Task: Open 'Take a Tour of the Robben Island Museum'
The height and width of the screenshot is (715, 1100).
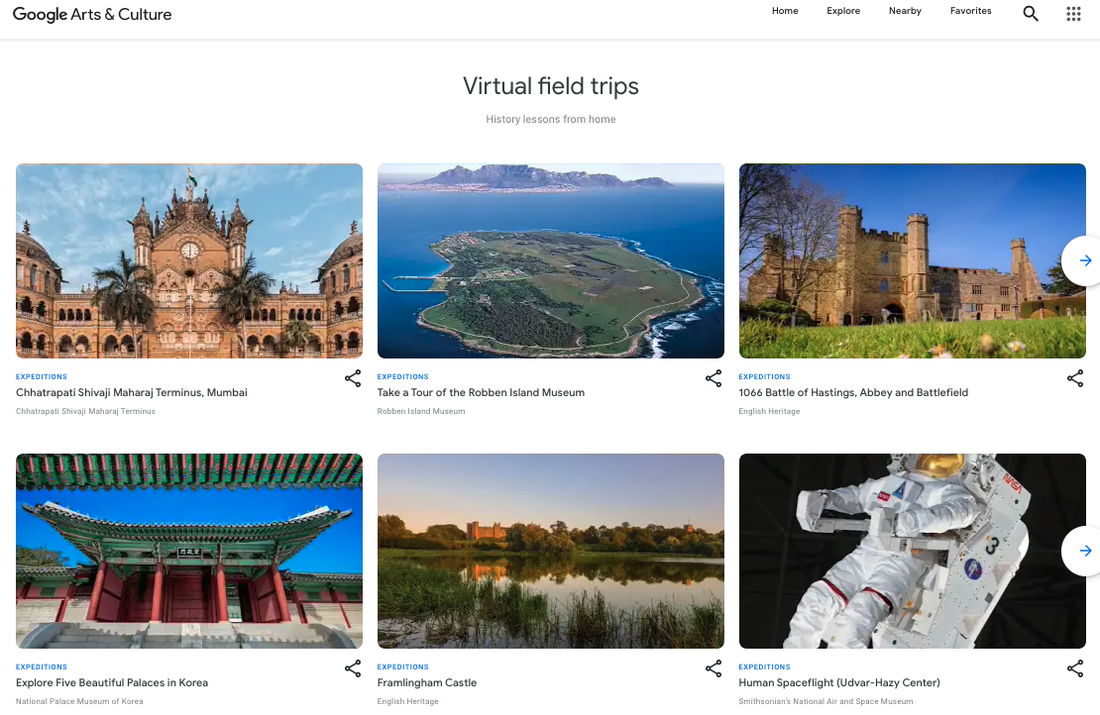Action: pyautogui.click(x=481, y=392)
